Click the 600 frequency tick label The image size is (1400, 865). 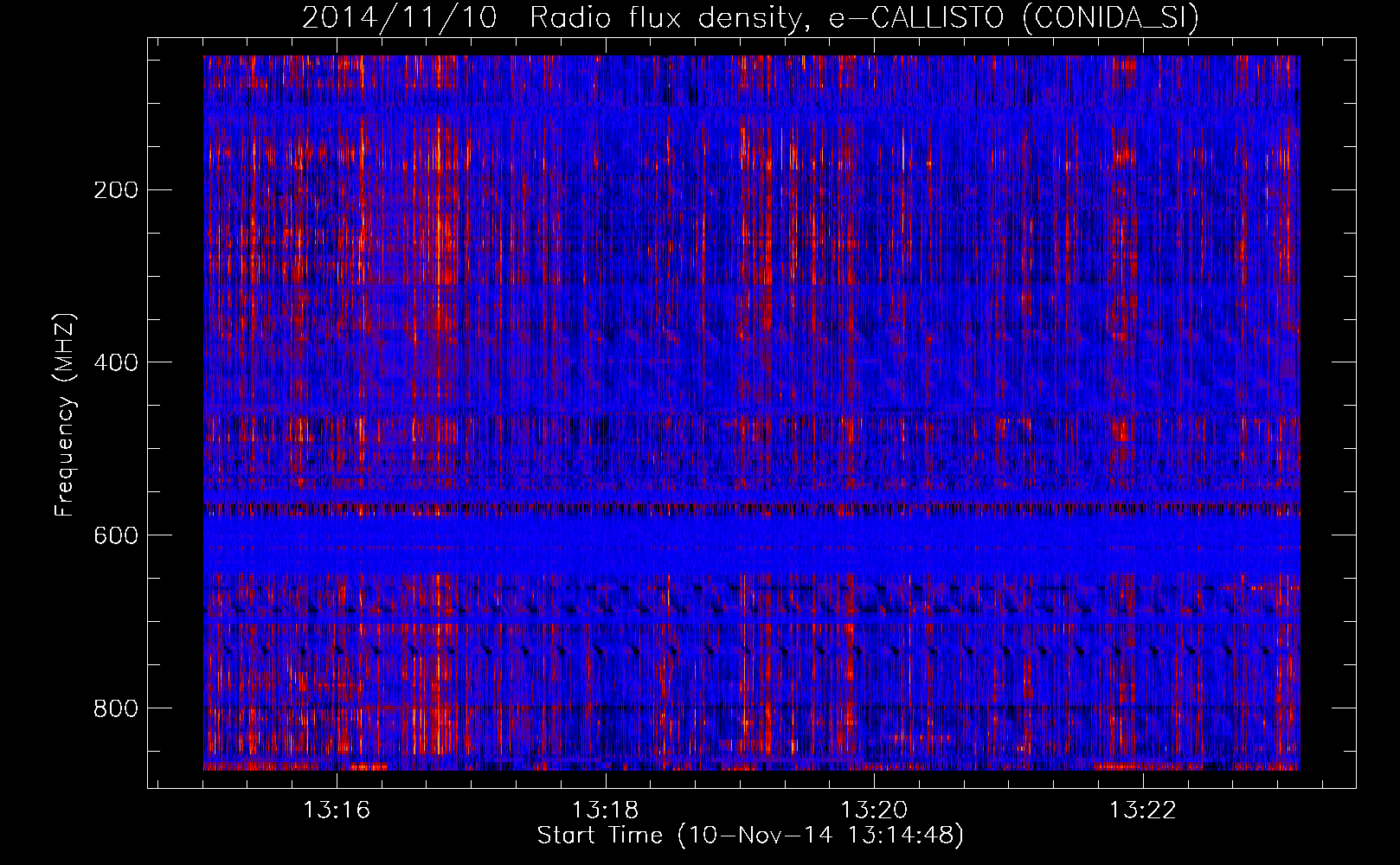tap(115, 535)
